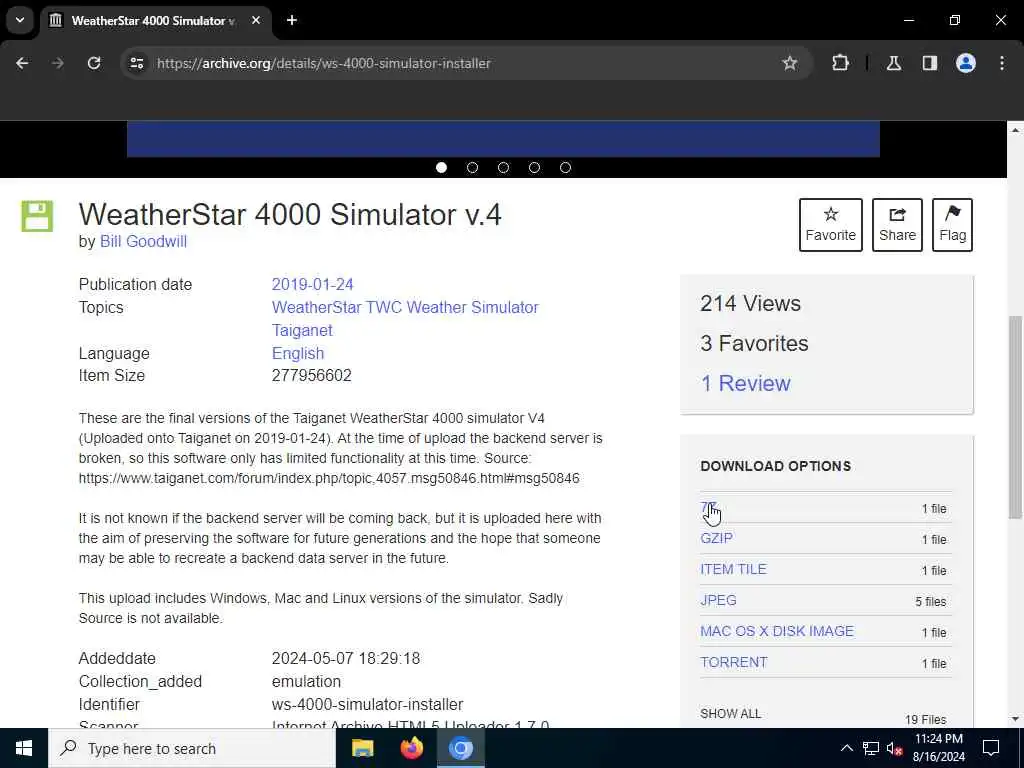Click the 3 Favorites text

(754, 343)
